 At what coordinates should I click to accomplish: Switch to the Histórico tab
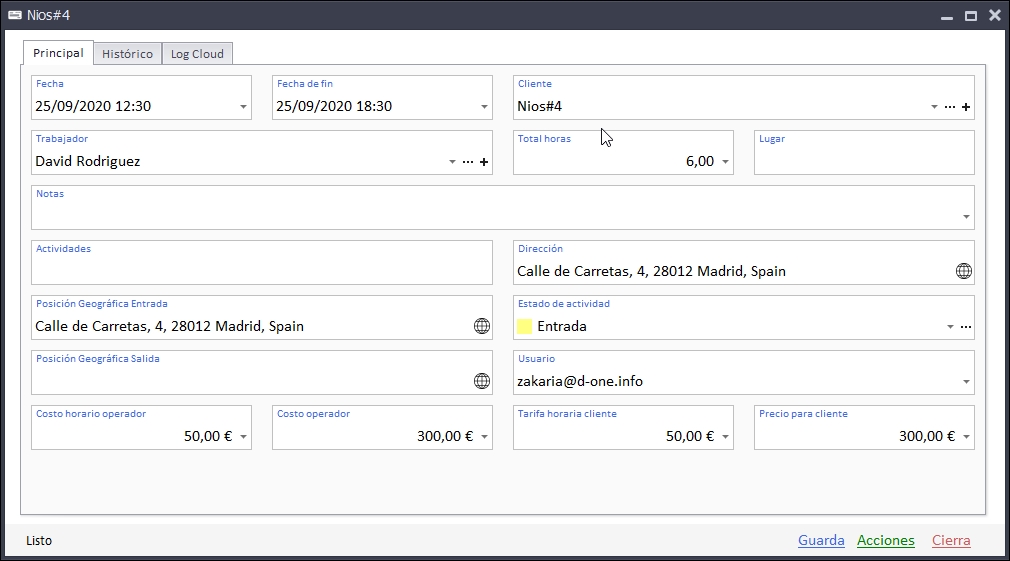point(127,54)
